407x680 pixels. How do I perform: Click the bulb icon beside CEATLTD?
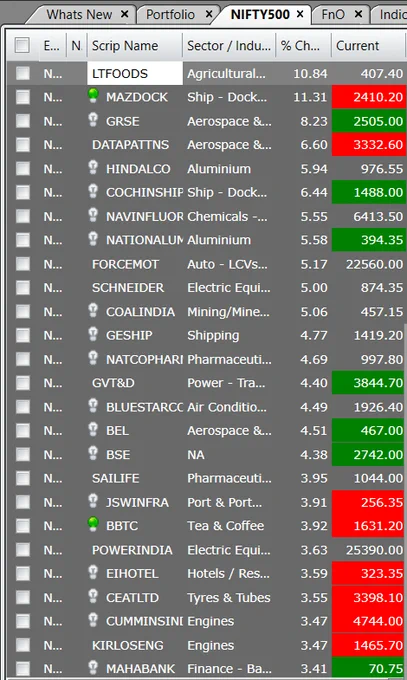coord(93,596)
